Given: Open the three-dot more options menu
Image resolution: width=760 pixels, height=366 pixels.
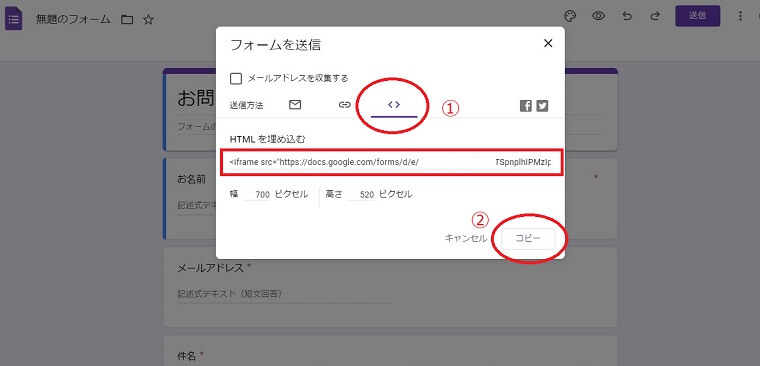Looking at the screenshot, I should coord(740,16).
